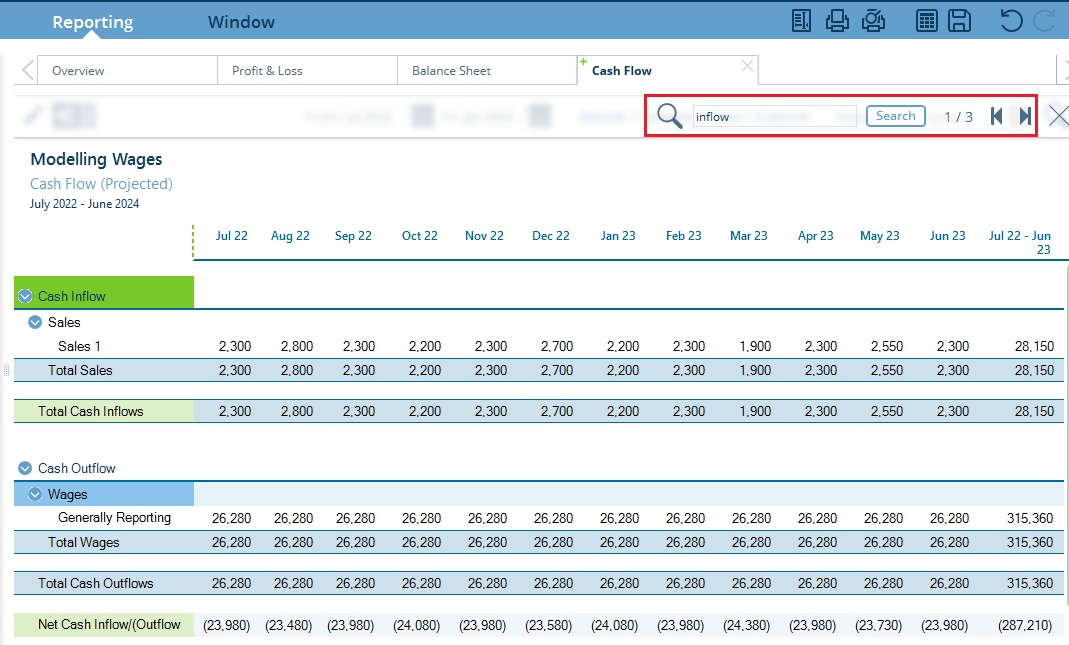The width and height of the screenshot is (1069, 645).
Task: Open the print preview icon
Action: 874,21
